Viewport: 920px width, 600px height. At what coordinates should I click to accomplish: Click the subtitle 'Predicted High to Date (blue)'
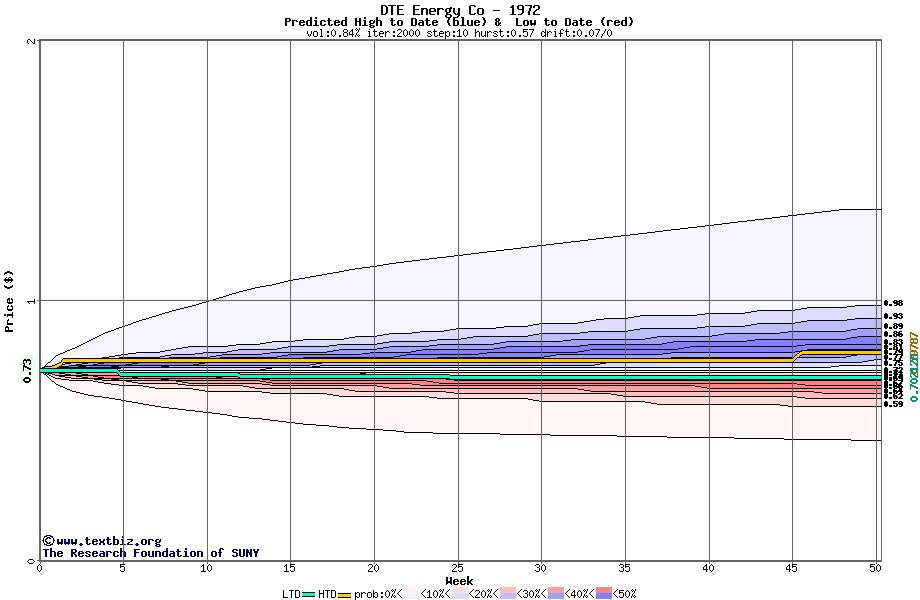click(x=385, y=22)
